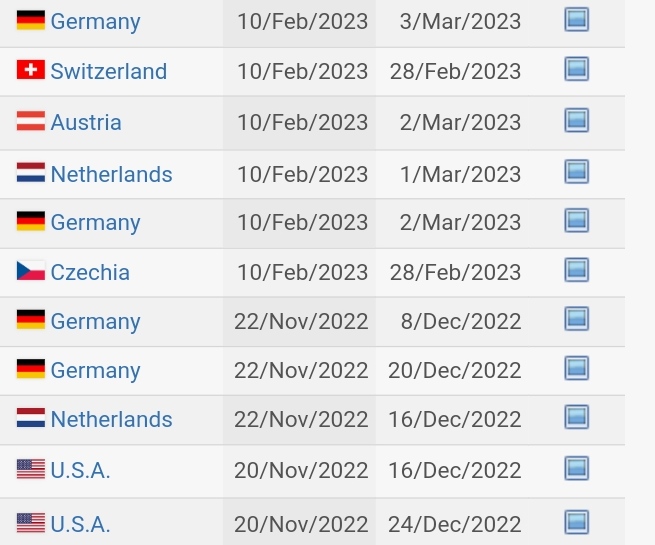Open image icon for Netherlands 16/Dec/2022 row
This screenshot has width=655, height=545.
[x=576, y=417]
